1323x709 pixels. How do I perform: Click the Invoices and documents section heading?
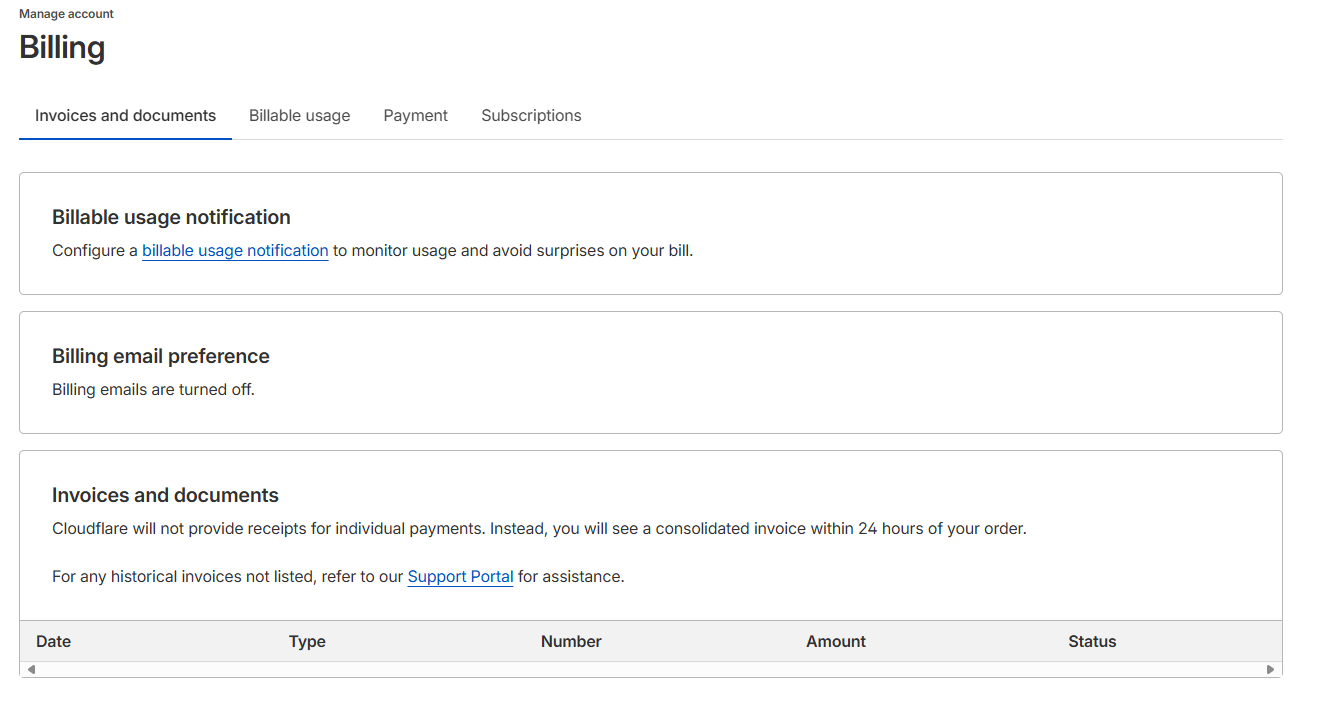[165, 496]
